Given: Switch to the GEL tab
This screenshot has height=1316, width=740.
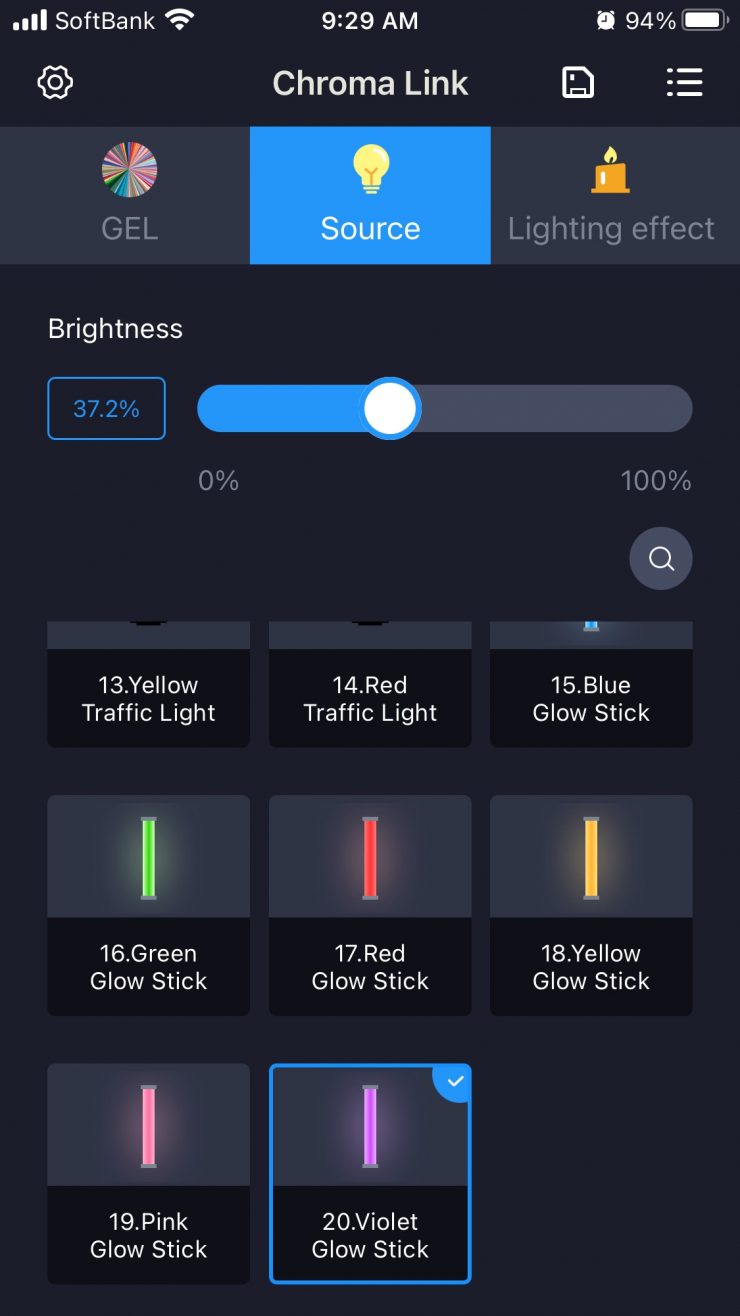Looking at the screenshot, I should [129, 196].
